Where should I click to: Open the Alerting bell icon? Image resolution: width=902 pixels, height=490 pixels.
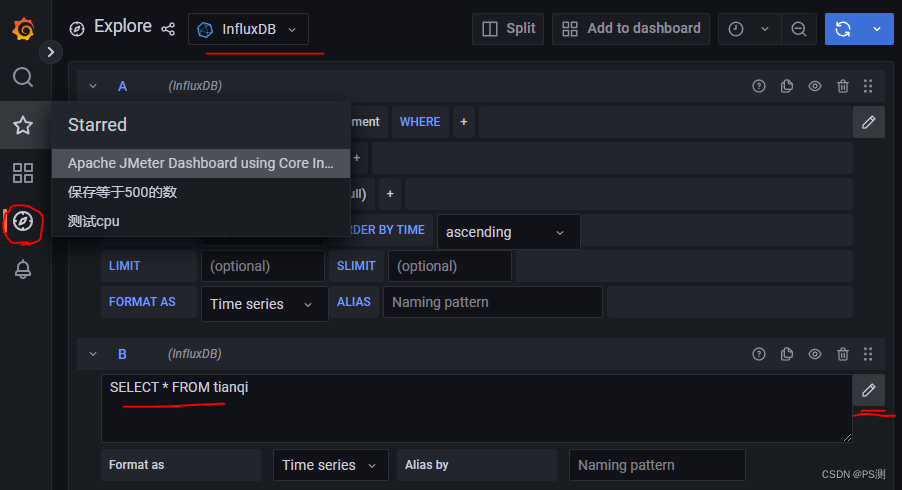23,269
